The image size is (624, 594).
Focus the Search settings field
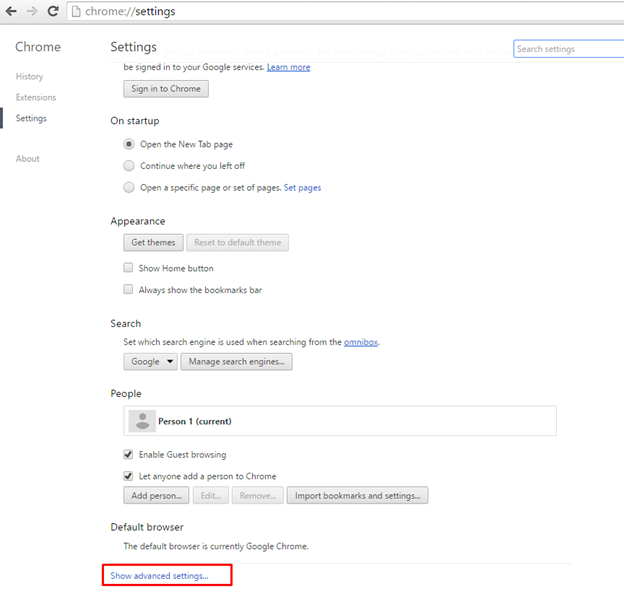(x=567, y=49)
